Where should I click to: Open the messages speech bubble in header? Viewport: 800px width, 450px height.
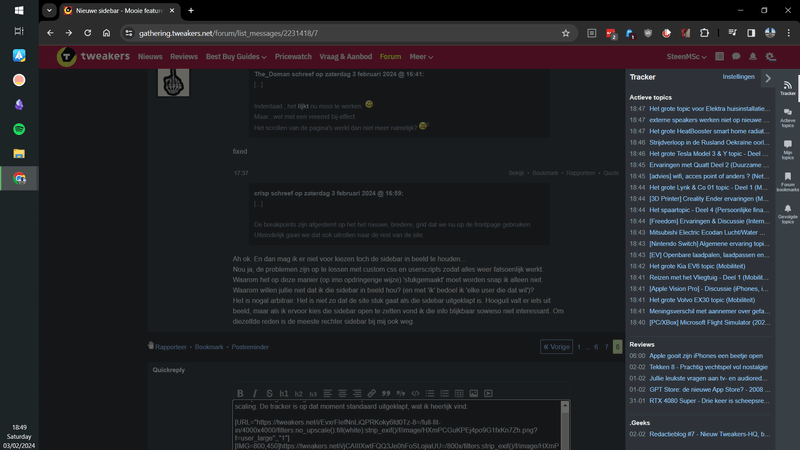tap(736, 57)
